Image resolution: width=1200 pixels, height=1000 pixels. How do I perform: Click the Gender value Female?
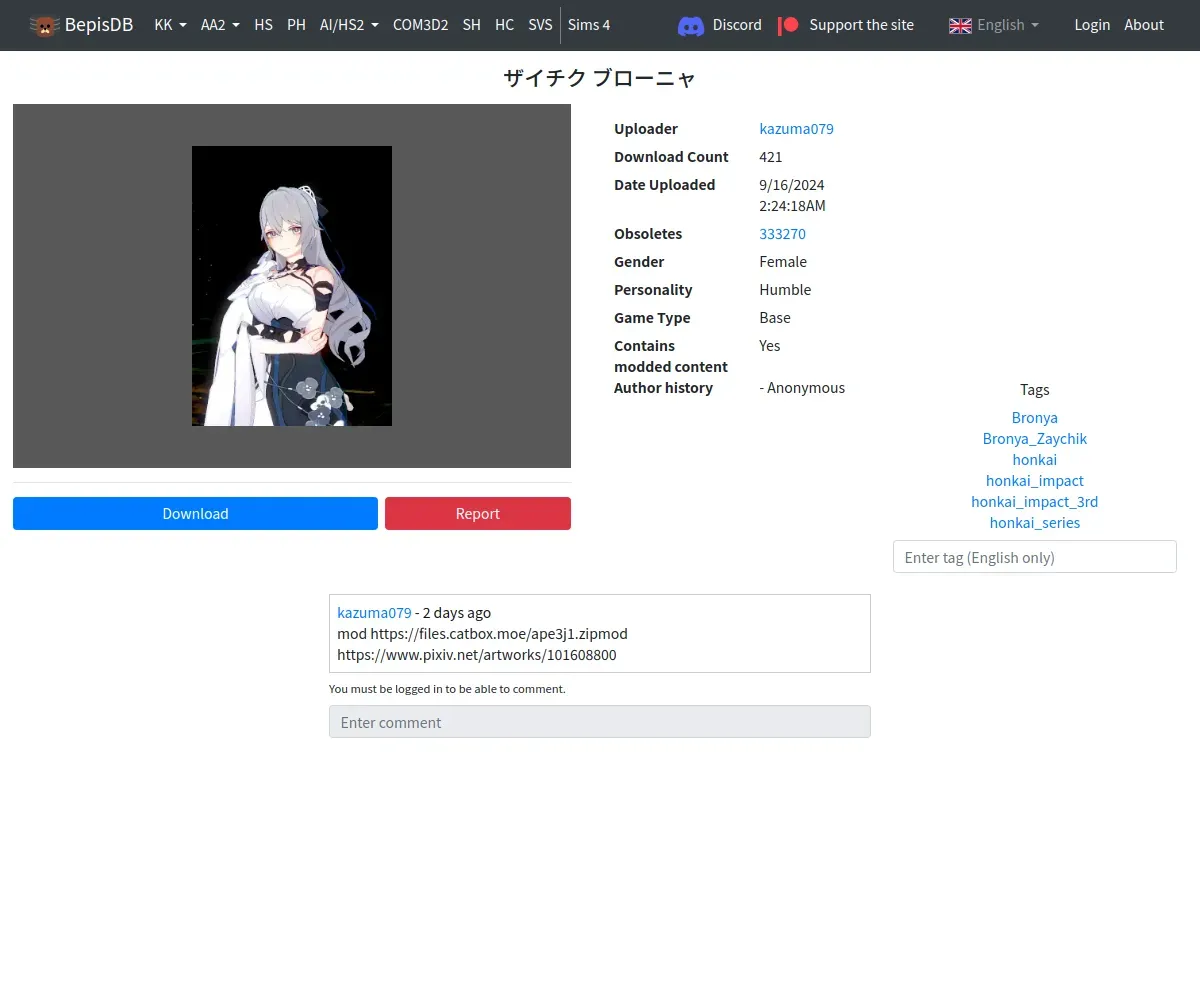[x=783, y=262]
